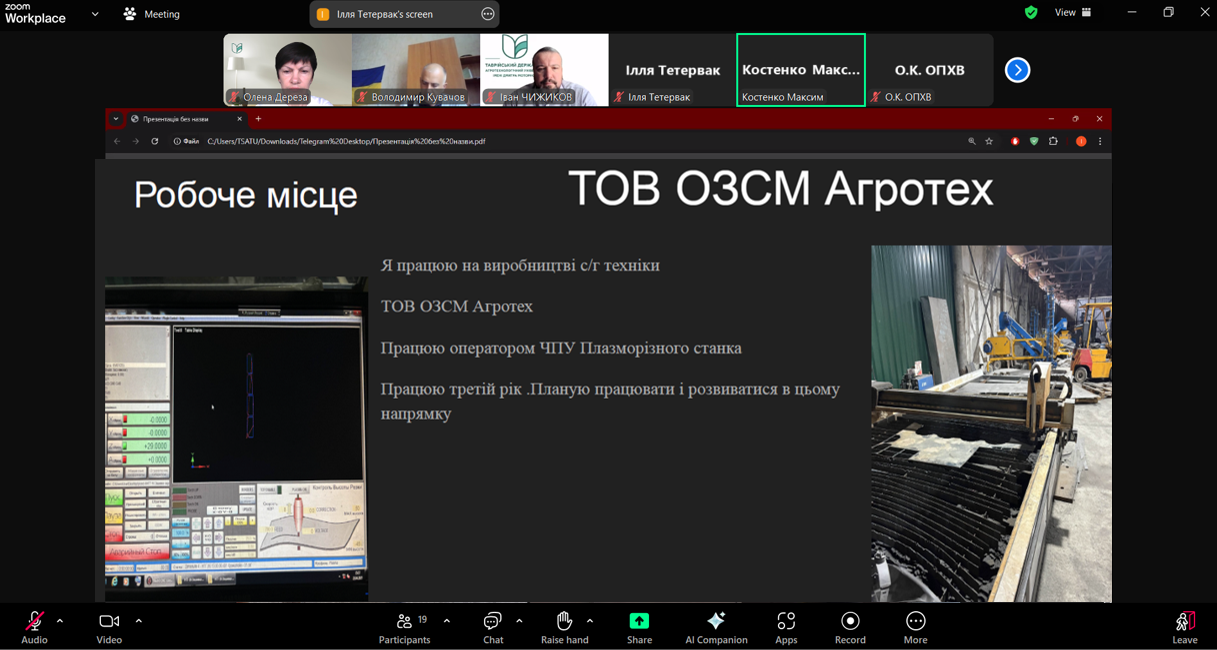Start camera with the Video button
The image size is (1217, 650).
point(109,627)
